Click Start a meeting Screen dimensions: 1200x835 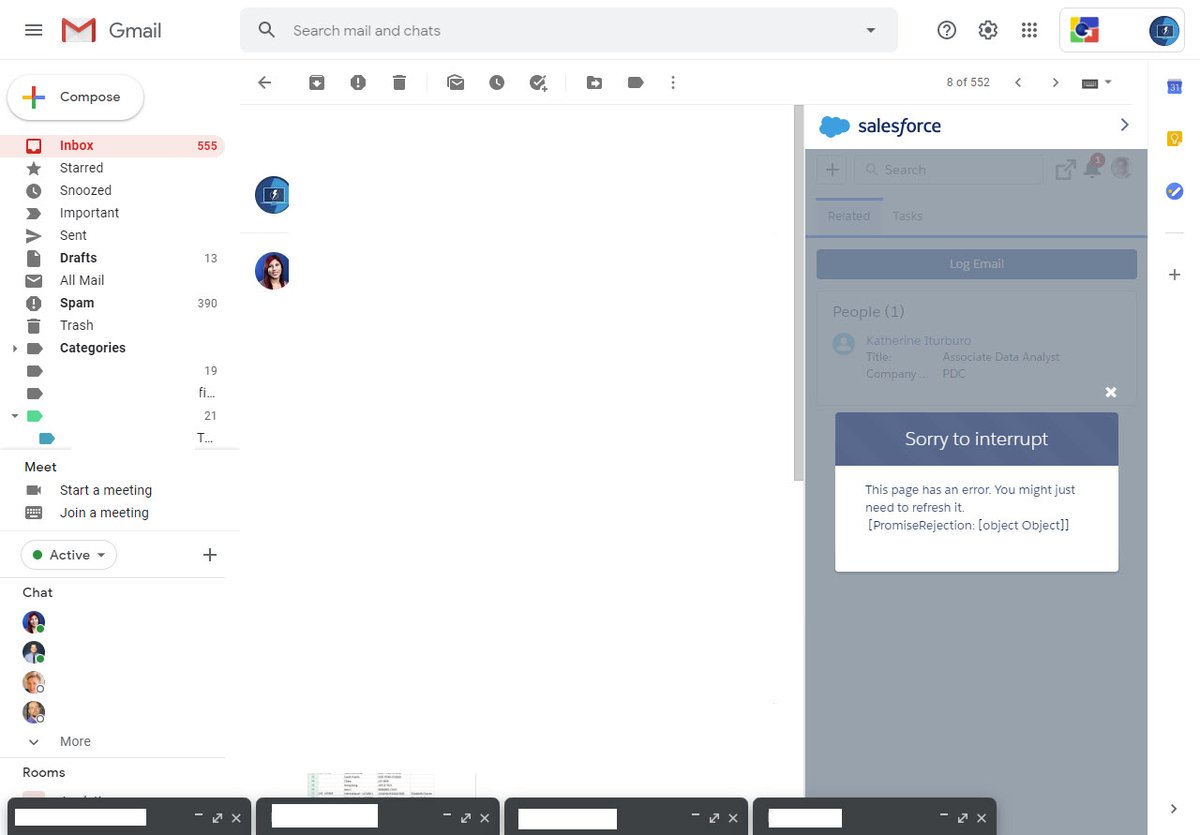coord(106,490)
